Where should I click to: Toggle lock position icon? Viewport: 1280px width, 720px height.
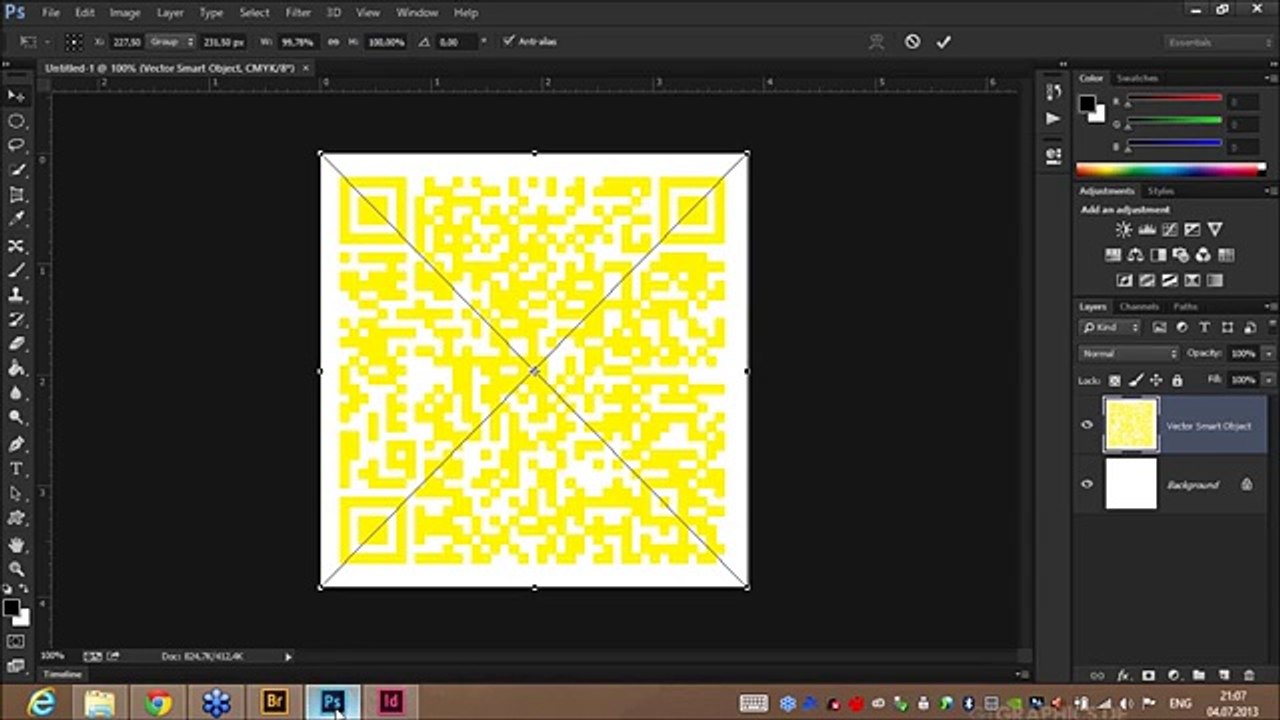[x=1156, y=380]
